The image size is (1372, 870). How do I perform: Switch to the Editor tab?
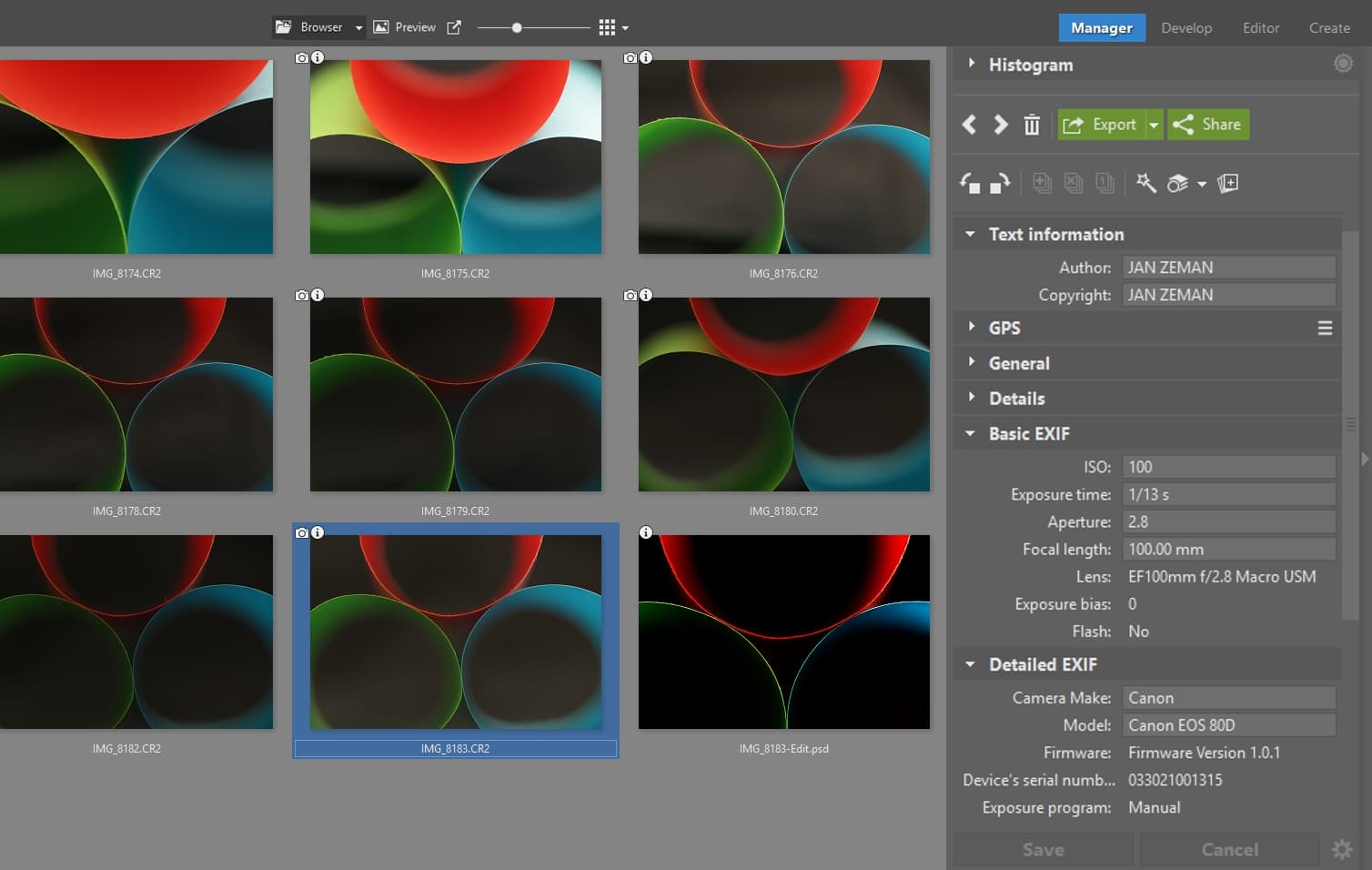coord(1260,27)
